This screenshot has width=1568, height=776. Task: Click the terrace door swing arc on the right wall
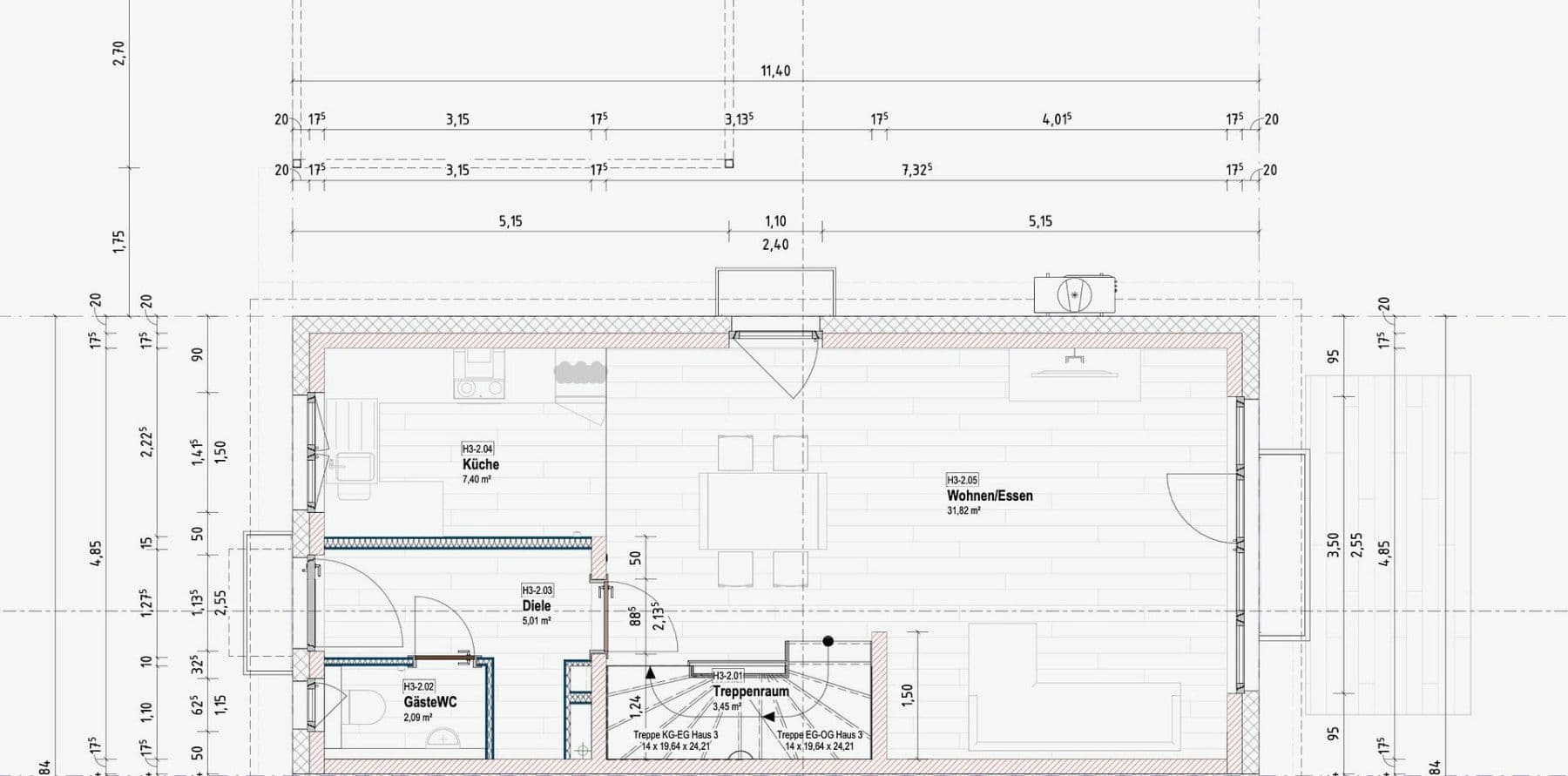pos(1202,509)
